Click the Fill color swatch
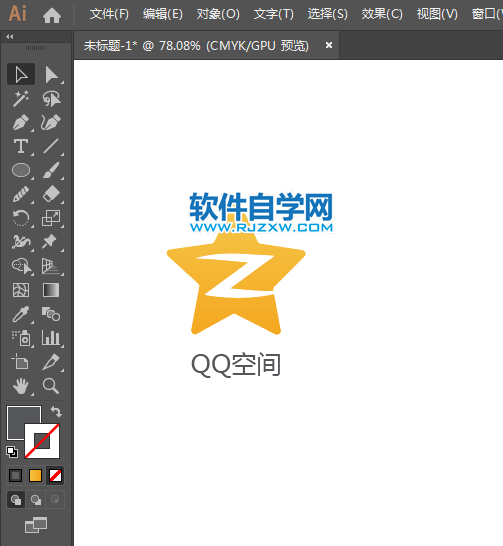Screen dimensions: 503x546 tap(17, 418)
